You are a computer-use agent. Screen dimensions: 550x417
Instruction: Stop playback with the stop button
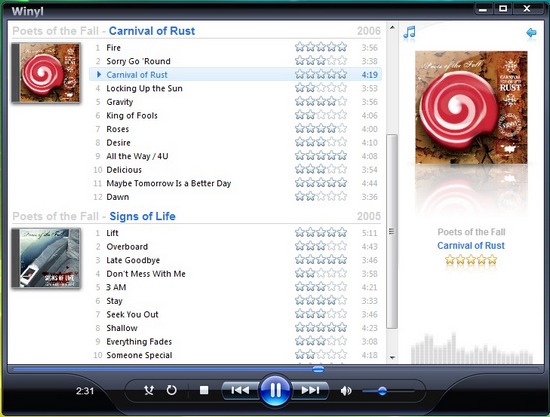pyautogui.click(x=204, y=390)
